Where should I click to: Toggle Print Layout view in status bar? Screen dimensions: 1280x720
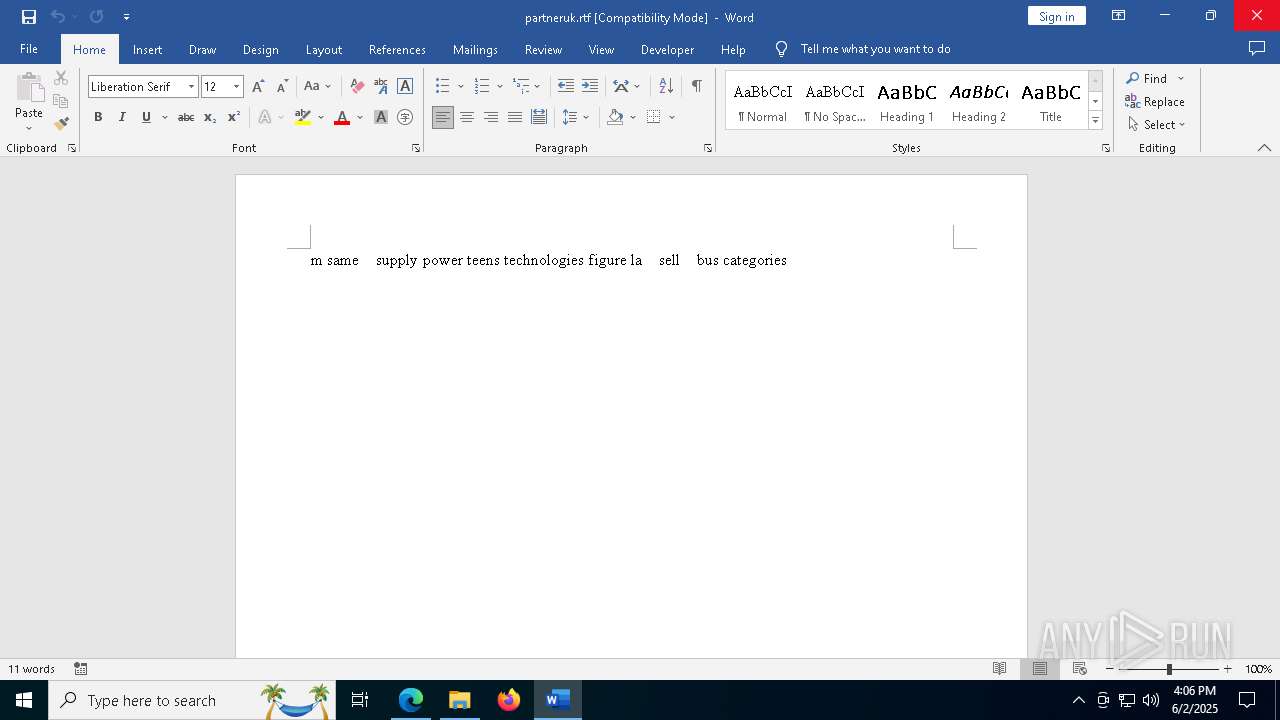point(1040,669)
